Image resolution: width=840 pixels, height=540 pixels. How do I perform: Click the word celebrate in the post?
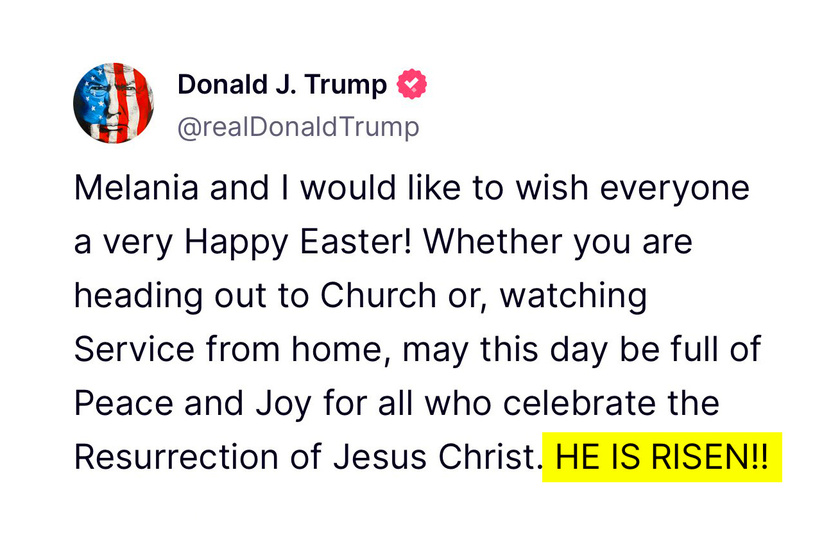point(579,403)
